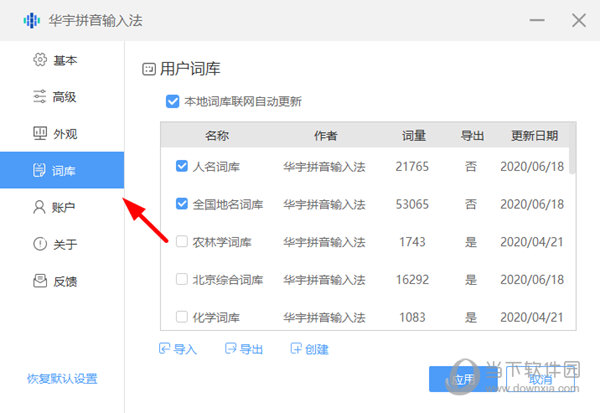Click the info icon next to 关于
Image resolution: width=600 pixels, height=413 pixels.
click(40, 244)
